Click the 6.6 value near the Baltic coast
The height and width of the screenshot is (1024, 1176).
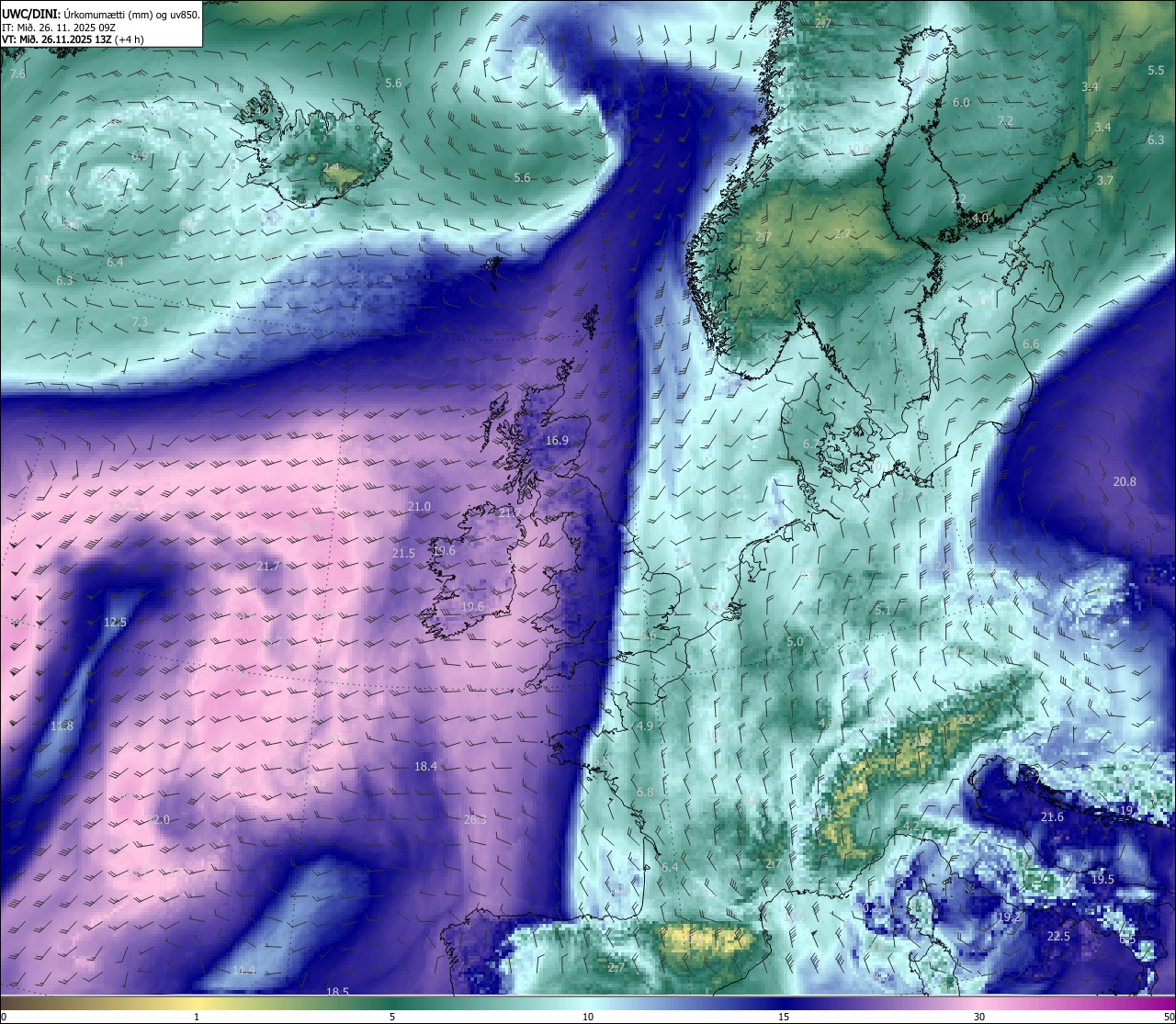1031,344
